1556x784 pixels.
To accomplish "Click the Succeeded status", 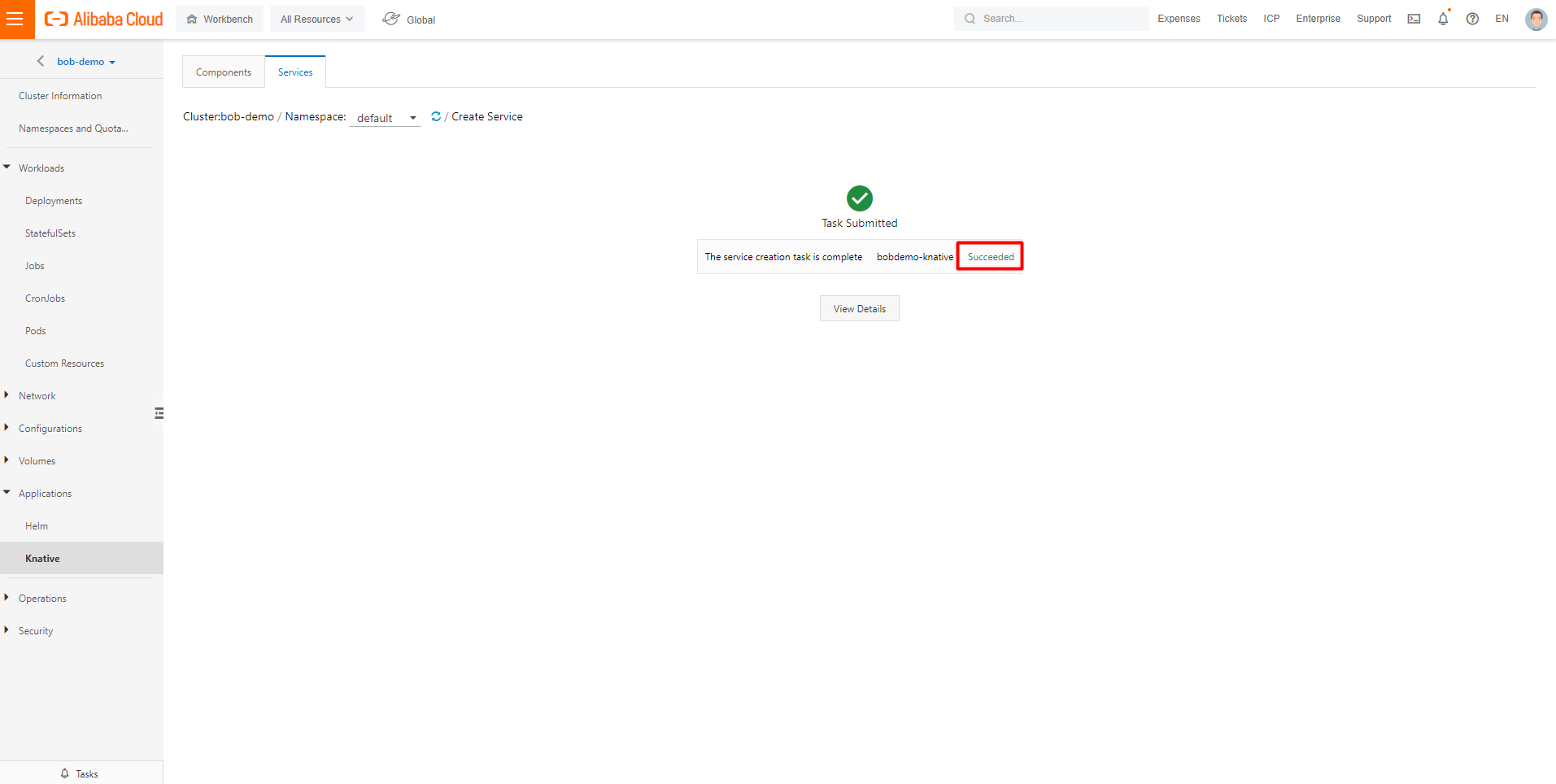I will click(991, 256).
